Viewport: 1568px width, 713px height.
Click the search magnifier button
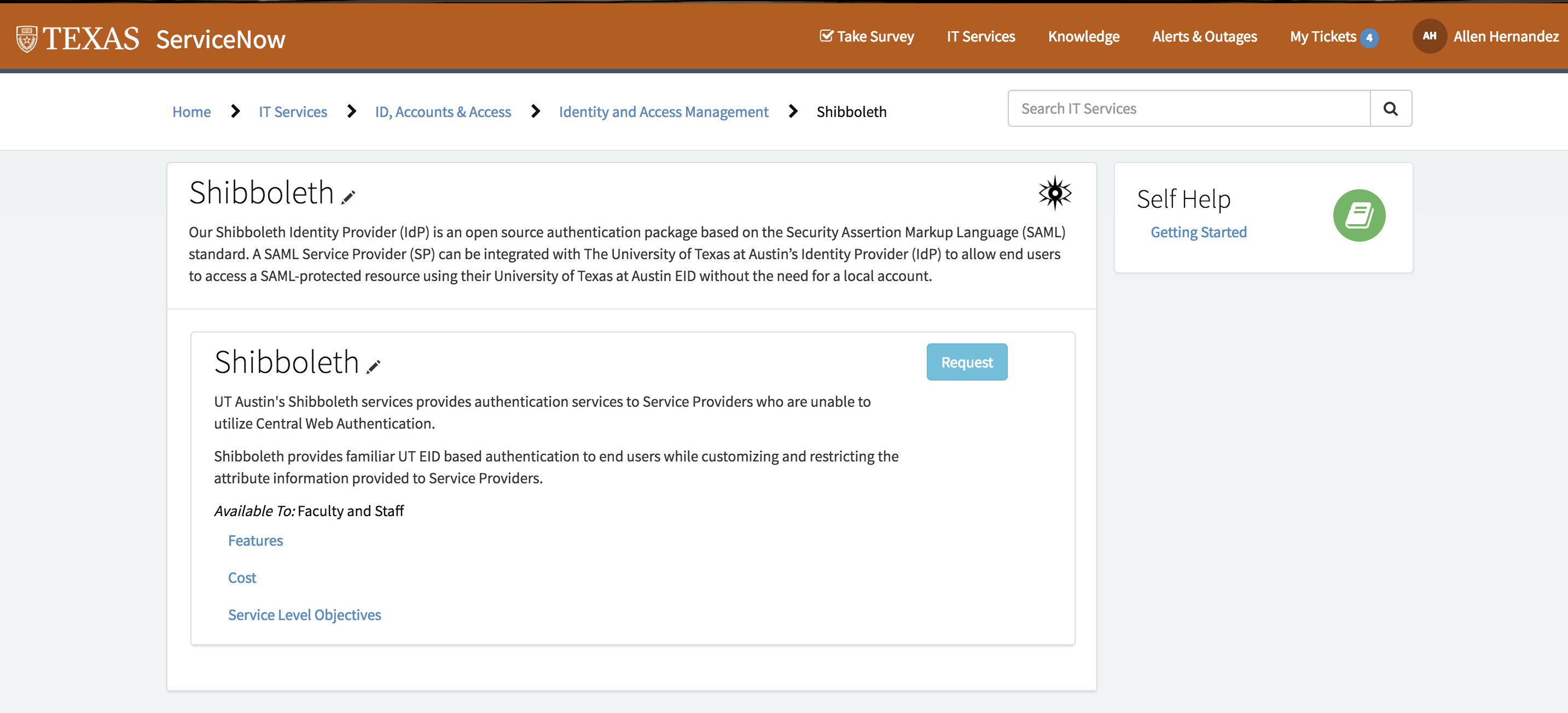(x=1390, y=109)
